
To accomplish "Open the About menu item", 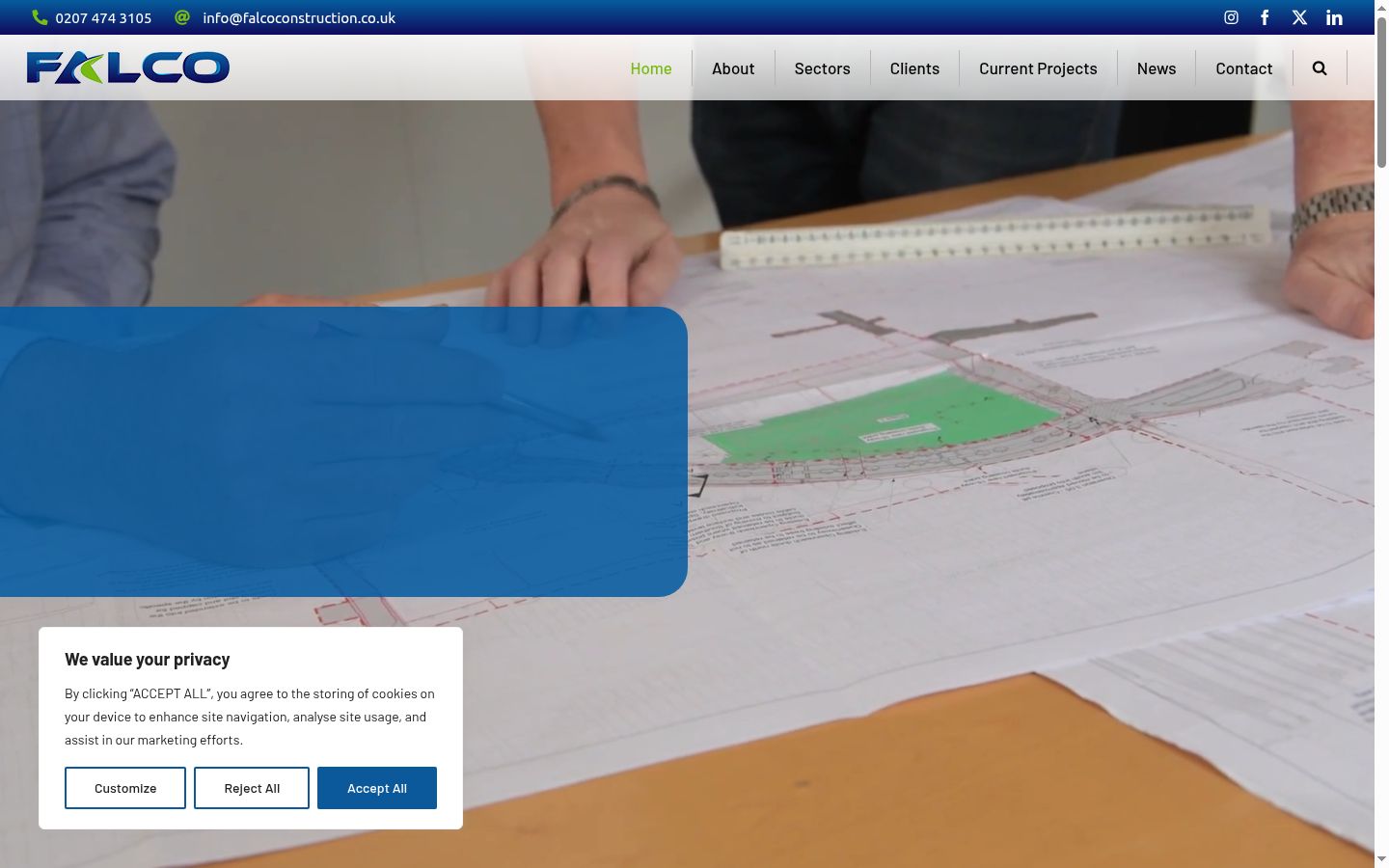I will tap(733, 68).
